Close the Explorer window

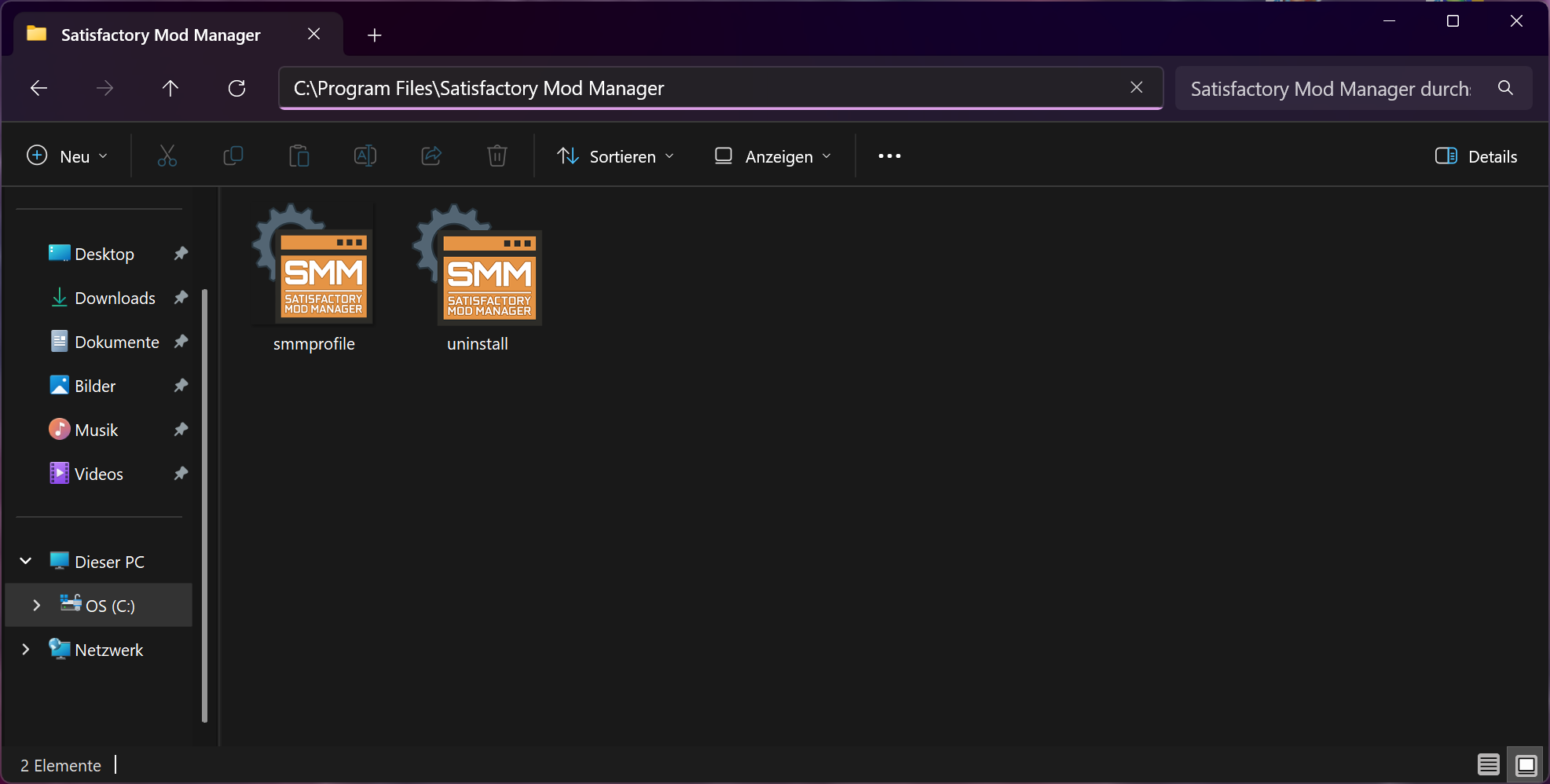pyautogui.click(x=1516, y=21)
